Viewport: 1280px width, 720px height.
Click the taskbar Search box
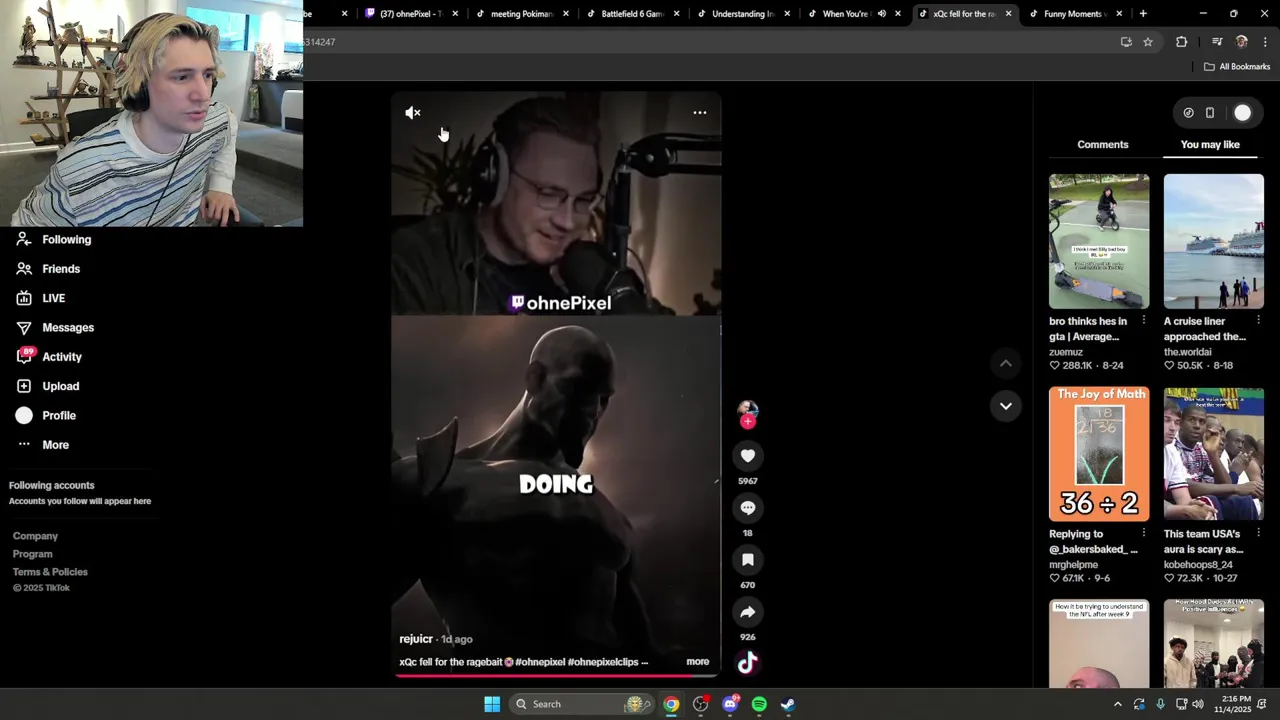[x=582, y=704]
